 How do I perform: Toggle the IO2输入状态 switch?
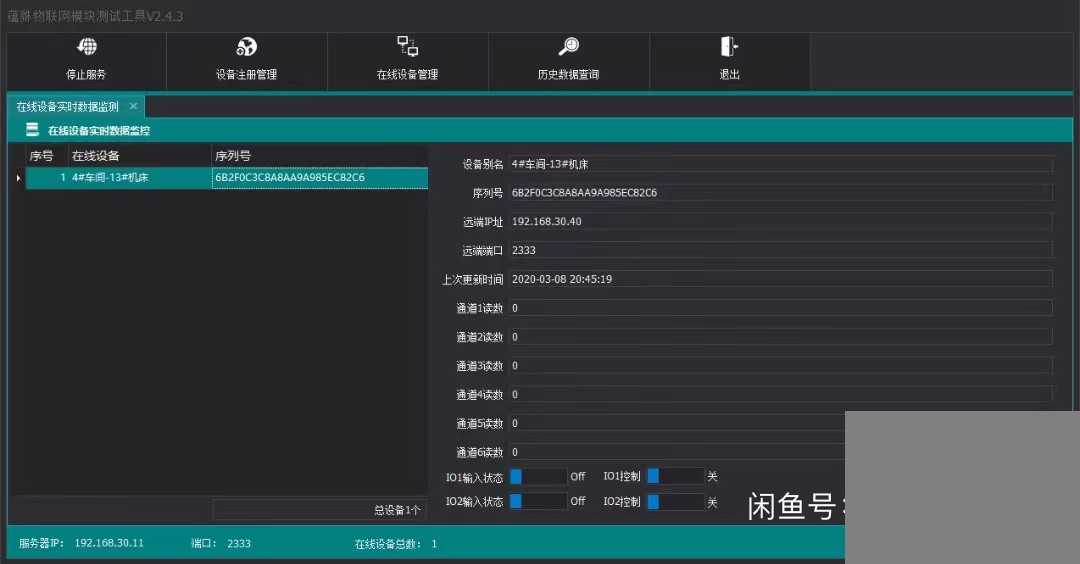(x=538, y=501)
